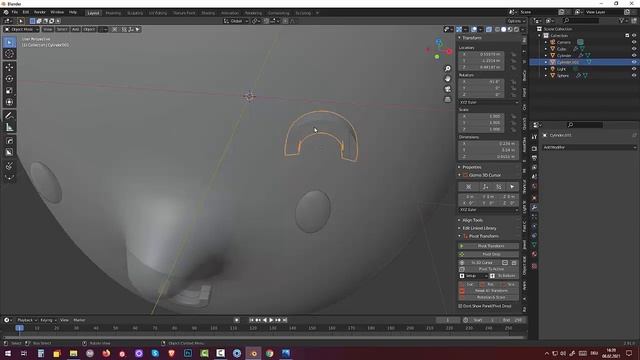640x360 pixels.
Task: Switch to the Layout workspace tab
Action: point(93,13)
